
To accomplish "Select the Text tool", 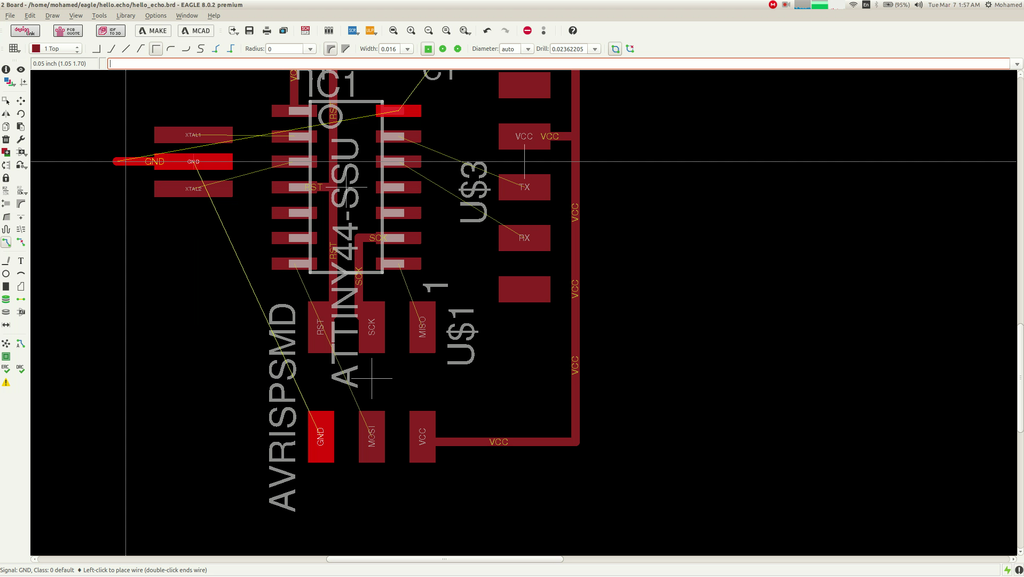I will pyautogui.click(x=21, y=260).
